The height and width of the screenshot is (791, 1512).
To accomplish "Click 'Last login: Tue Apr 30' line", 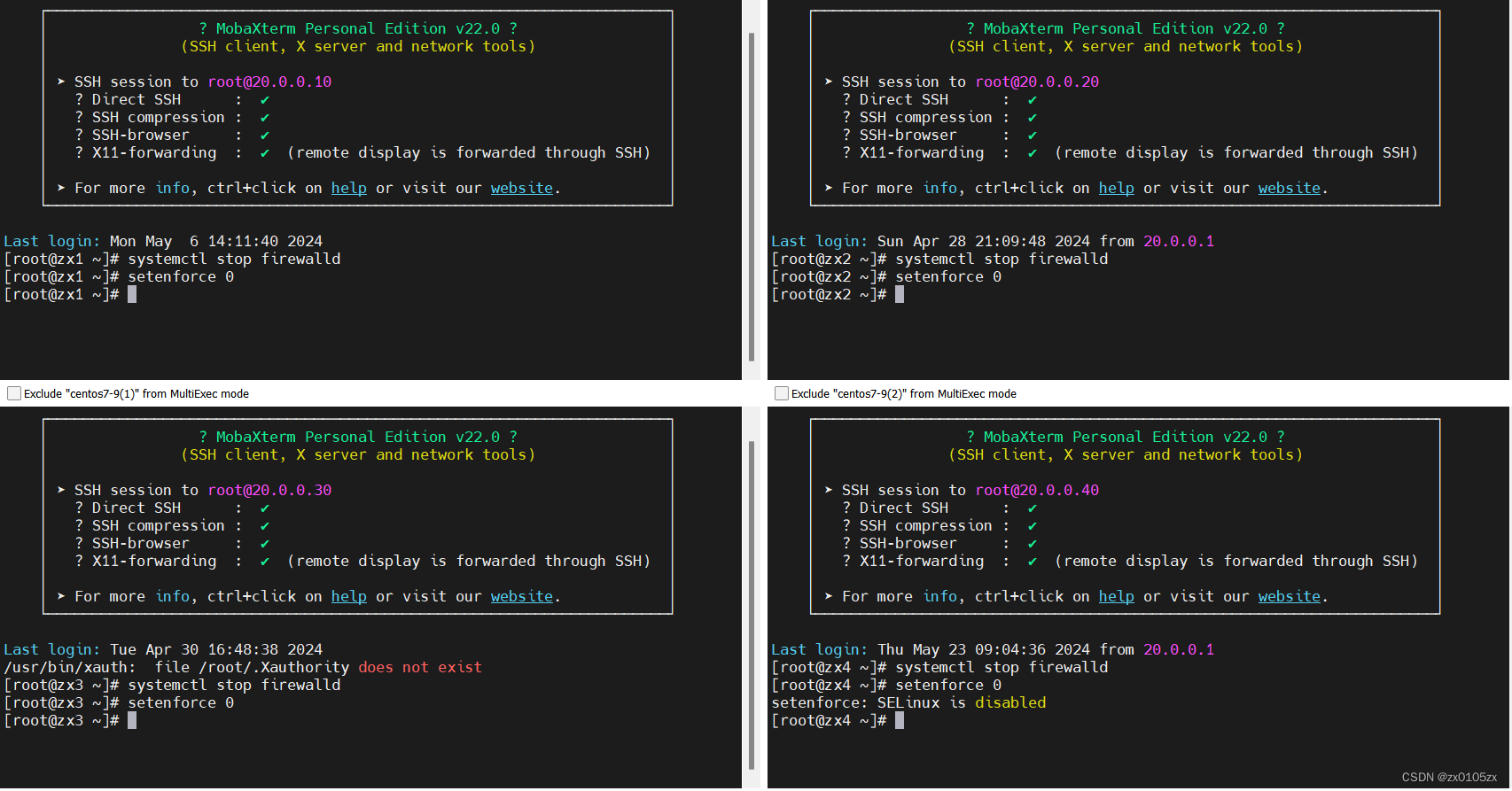I will (163, 650).
